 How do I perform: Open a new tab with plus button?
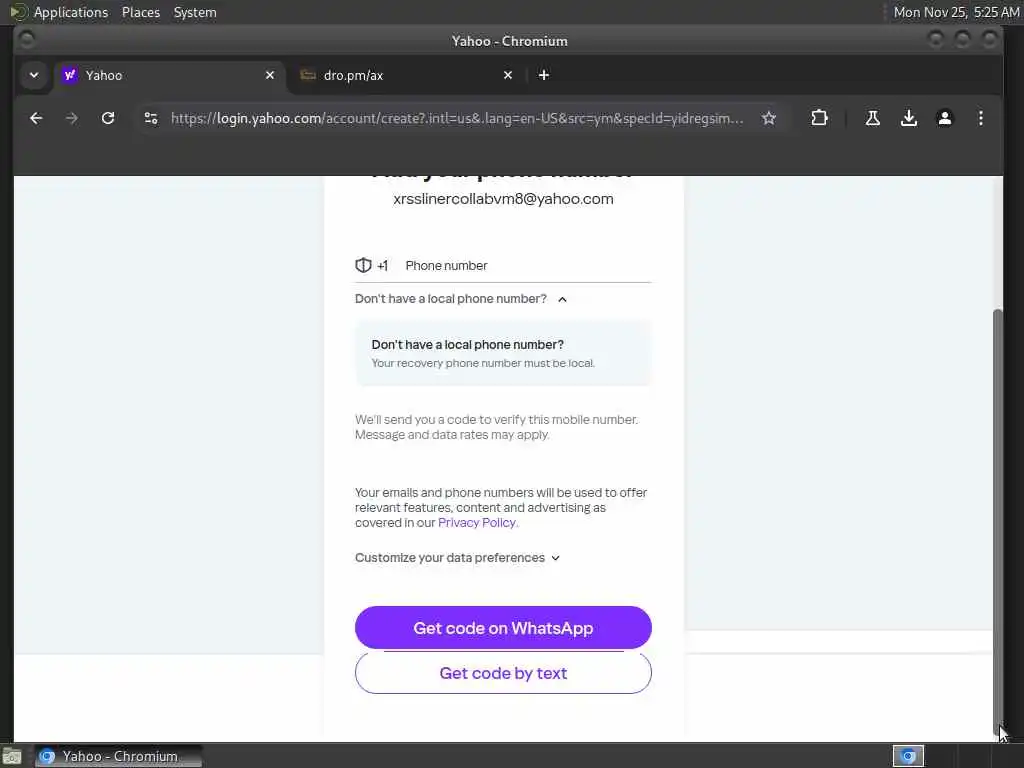pyautogui.click(x=543, y=75)
